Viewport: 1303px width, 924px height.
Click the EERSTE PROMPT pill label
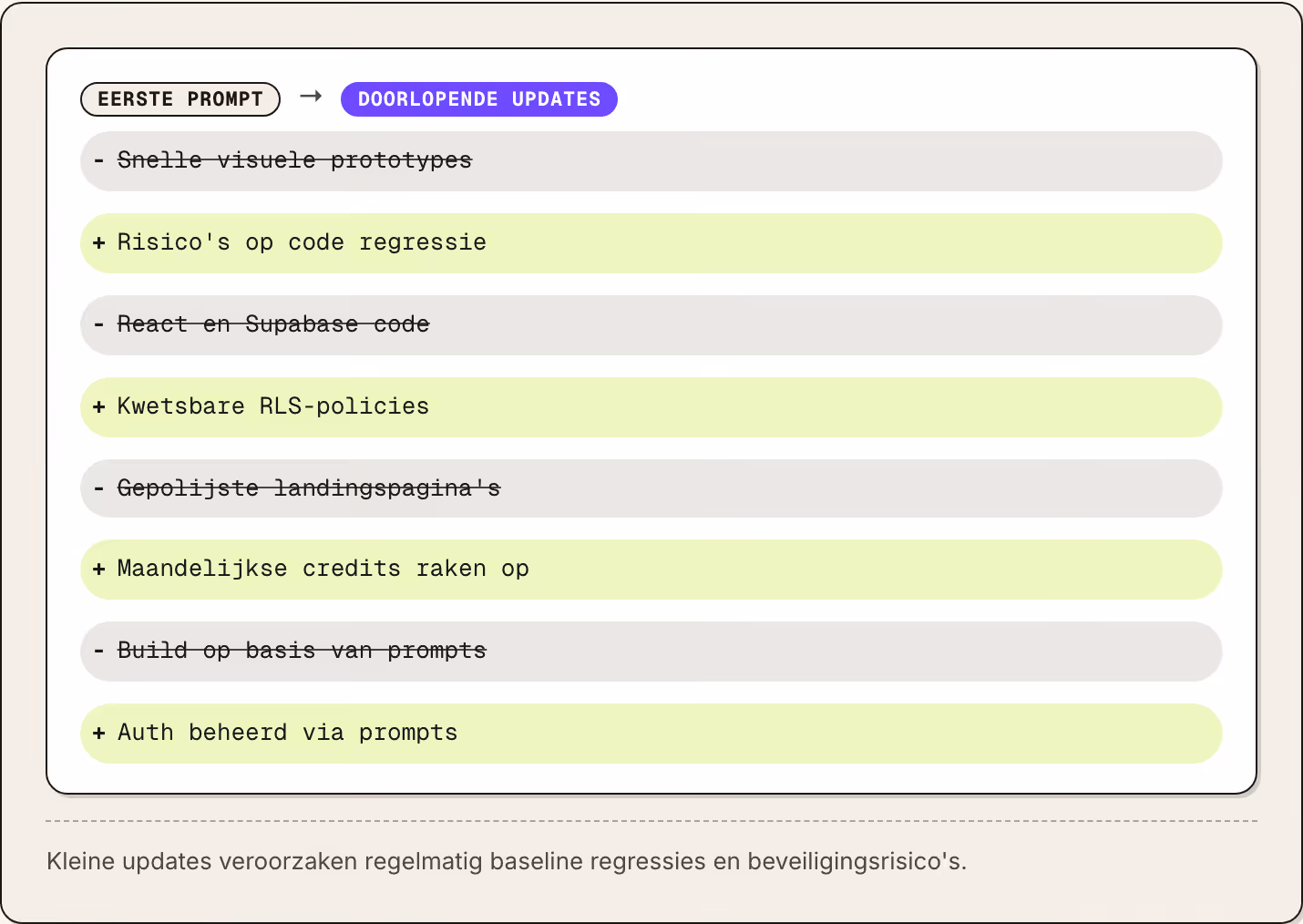pos(180,99)
